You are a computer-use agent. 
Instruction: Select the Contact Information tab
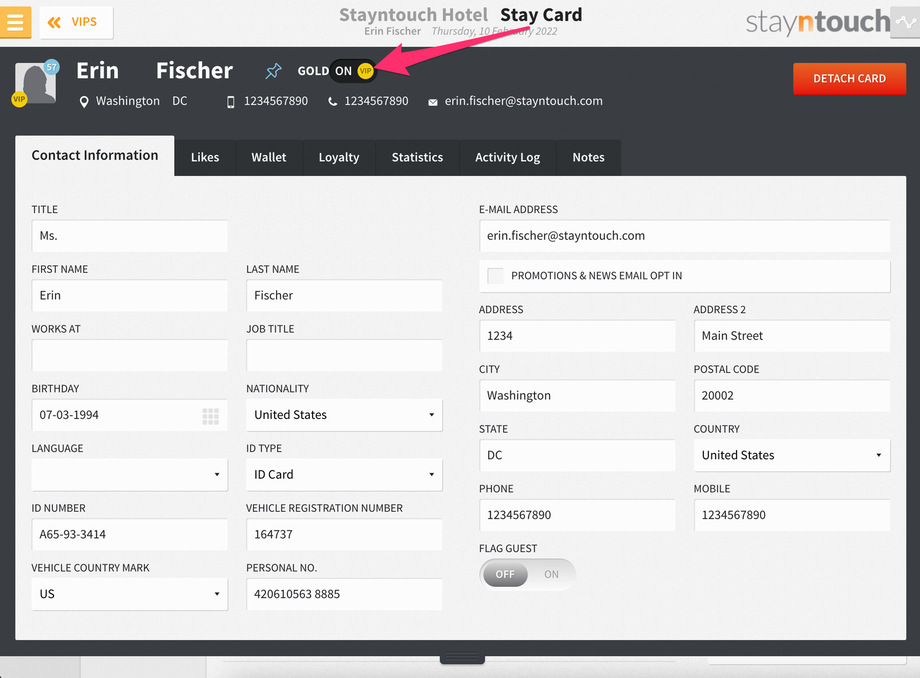[x=95, y=155]
